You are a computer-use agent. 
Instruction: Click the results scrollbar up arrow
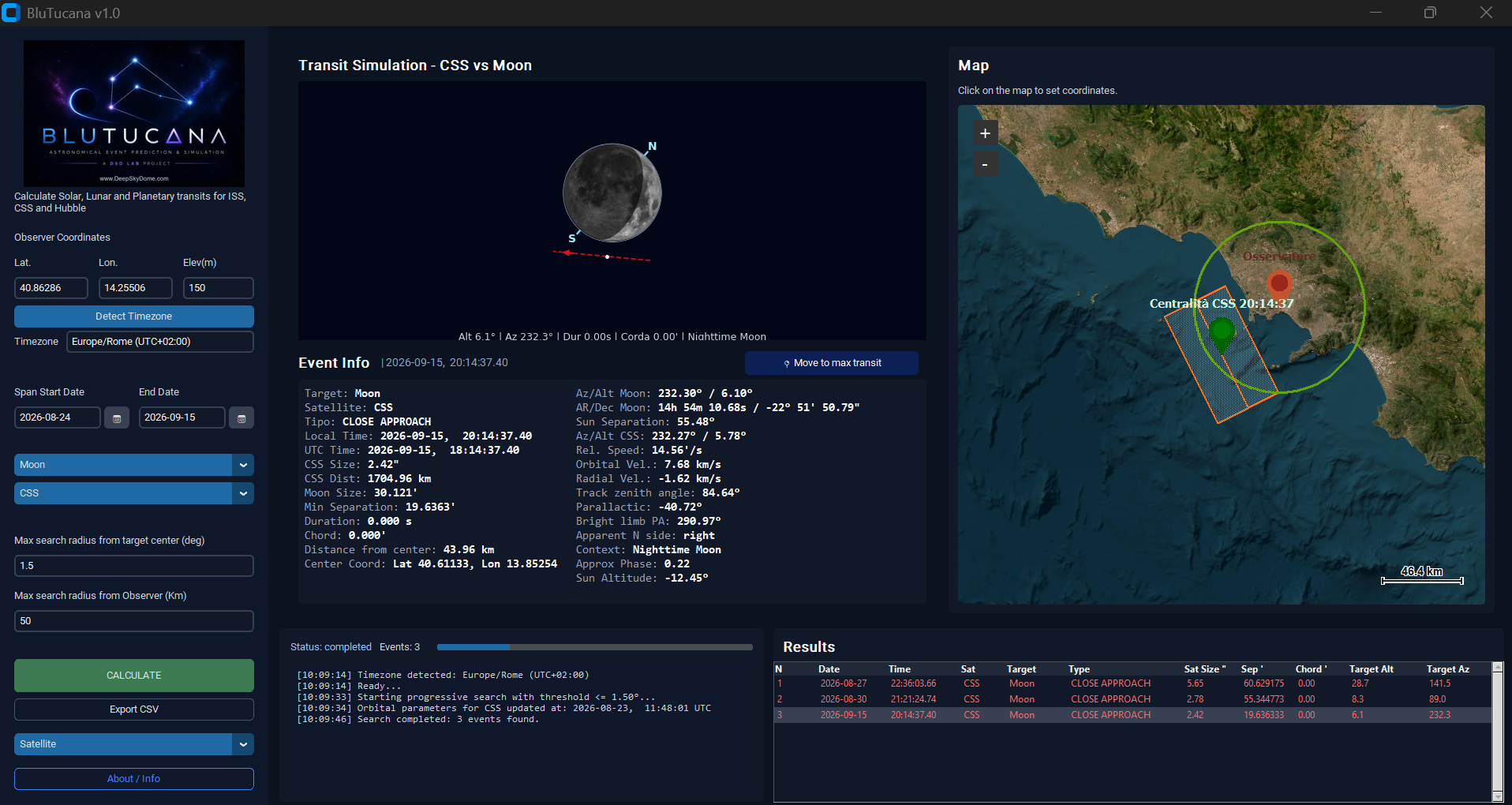click(1498, 668)
